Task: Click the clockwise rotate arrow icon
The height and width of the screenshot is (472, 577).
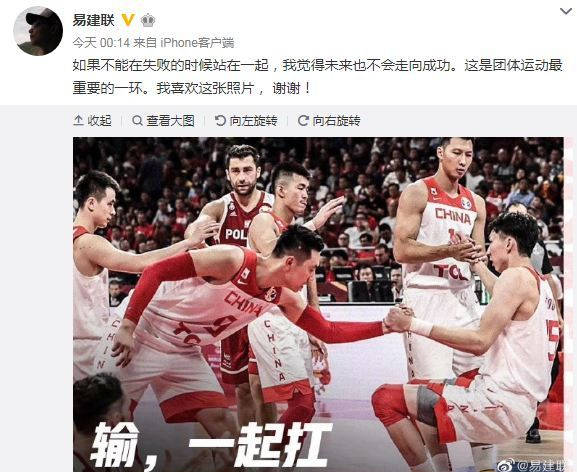Action: tap(303, 120)
